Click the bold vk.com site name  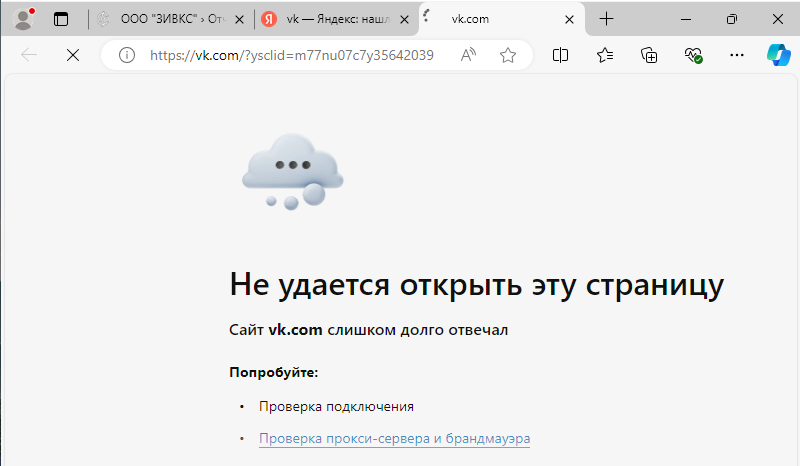(295, 330)
